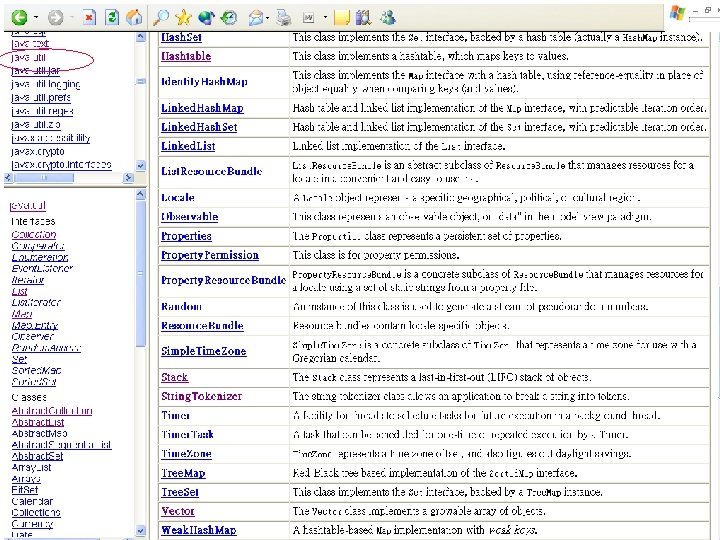Open Collections in the Classes list

(36, 512)
